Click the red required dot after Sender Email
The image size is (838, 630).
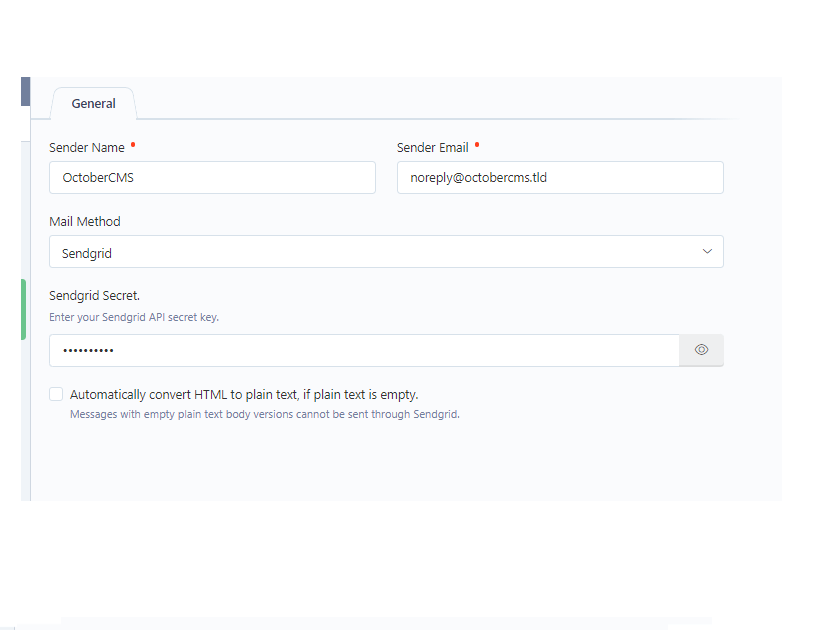tap(477, 144)
